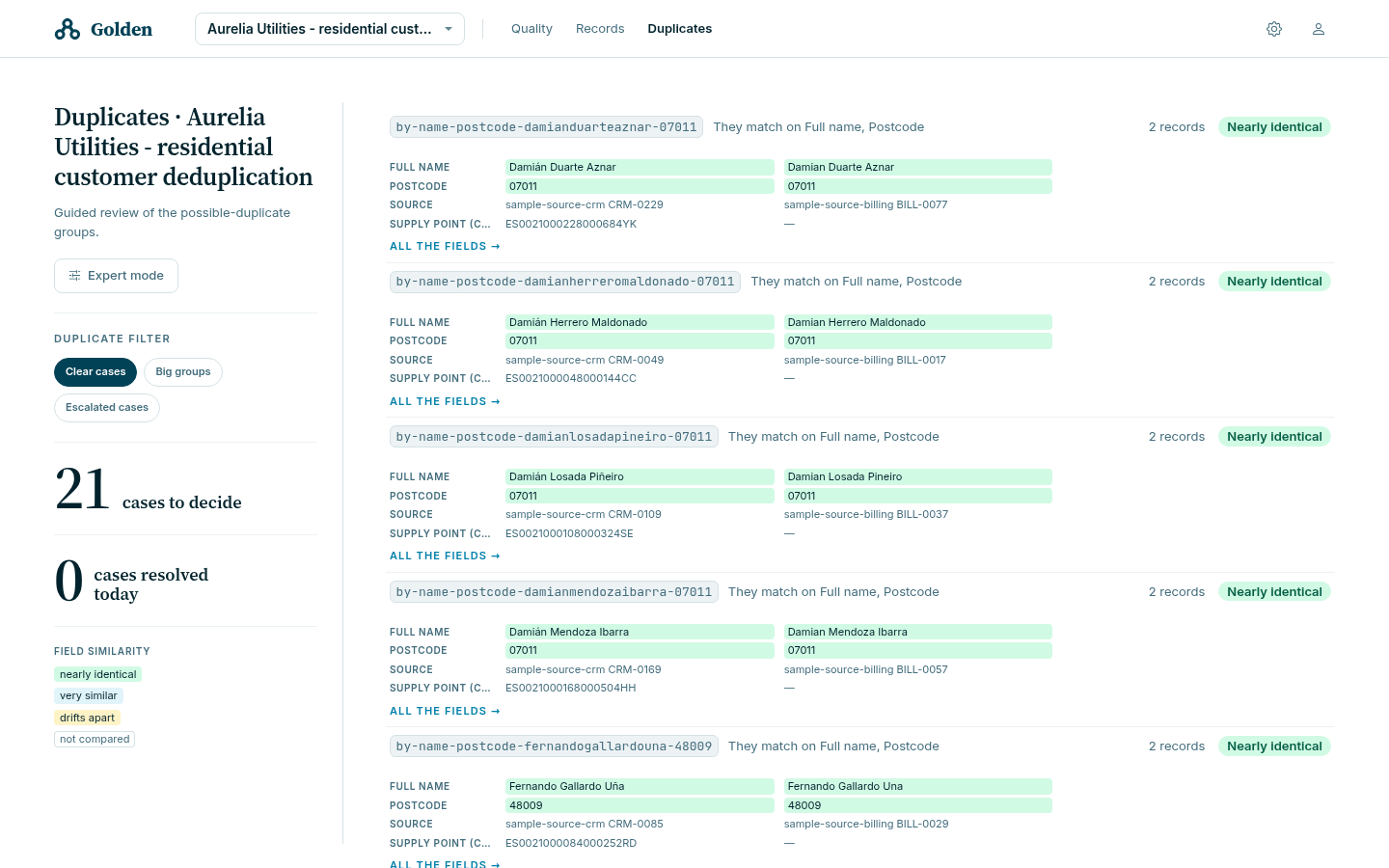
Task: Click source 'sample-source-billing BILL-0017'
Action: (x=865, y=361)
